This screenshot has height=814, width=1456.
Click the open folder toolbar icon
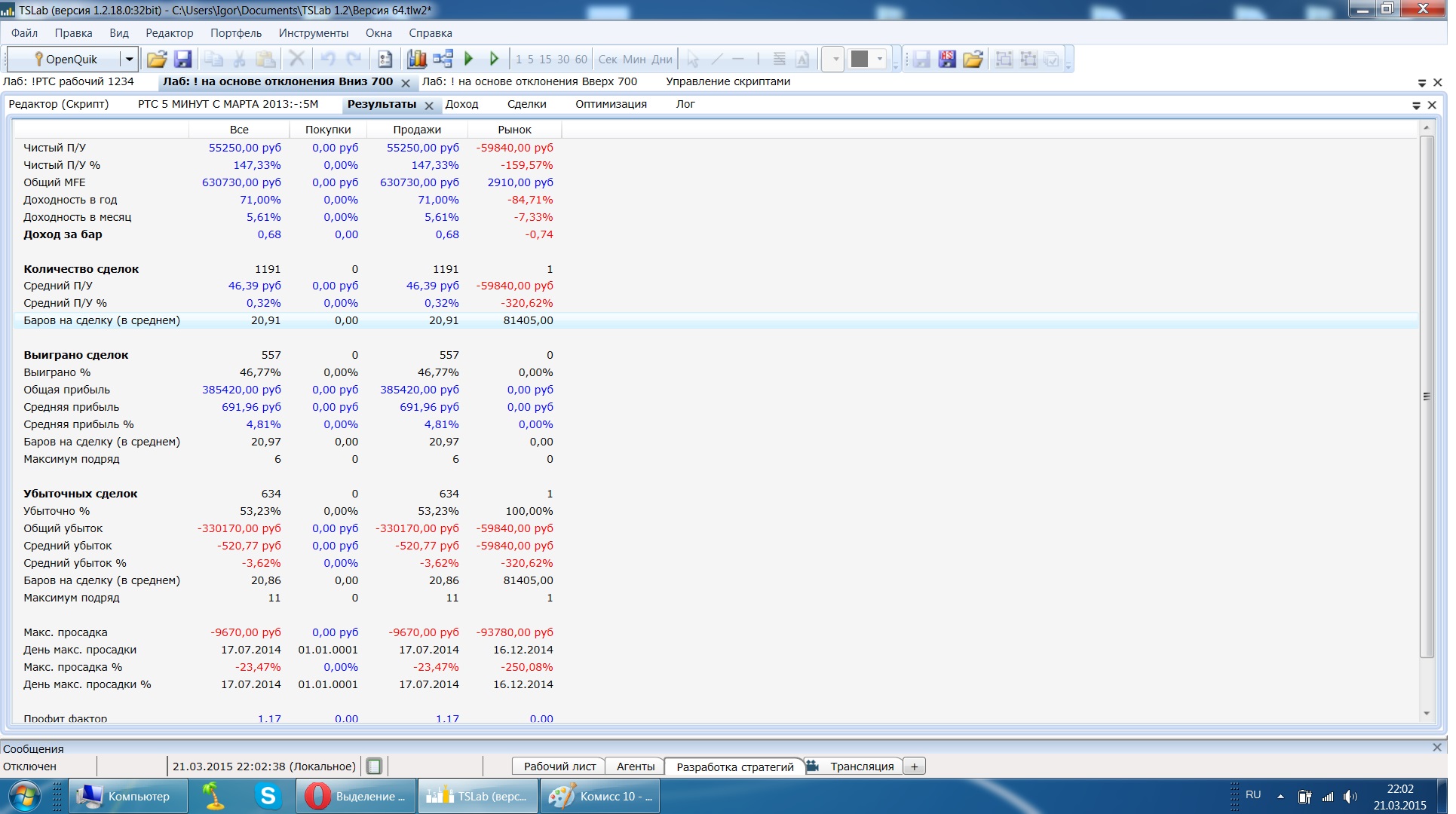click(157, 59)
